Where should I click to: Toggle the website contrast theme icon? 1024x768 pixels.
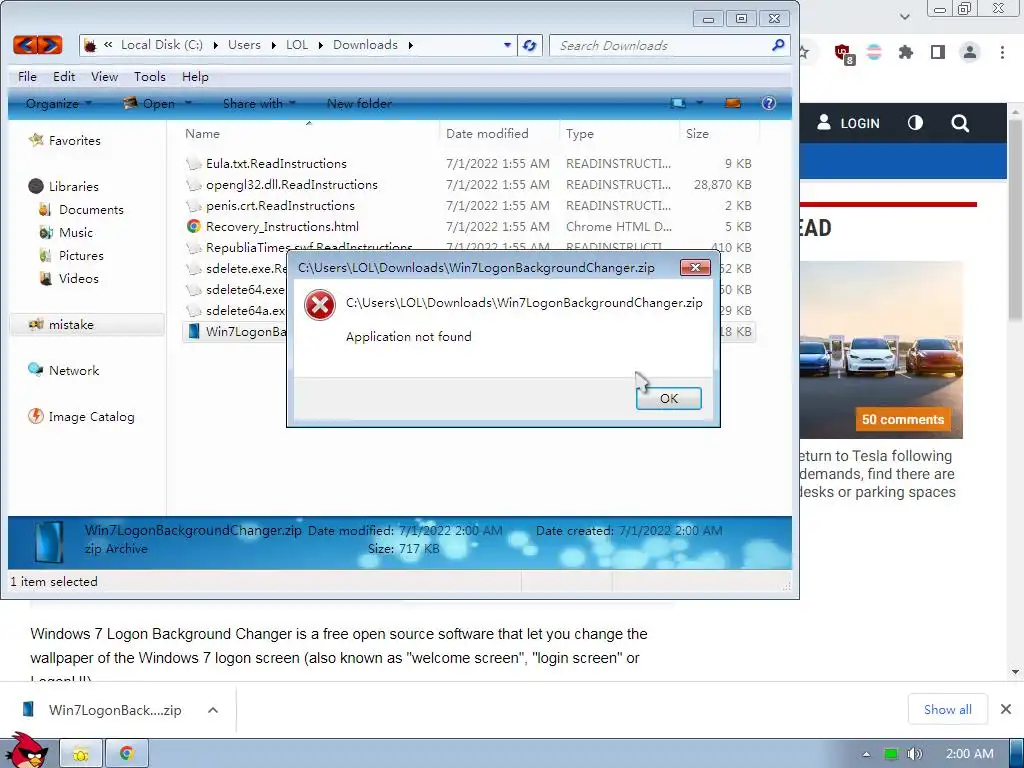point(915,123)
